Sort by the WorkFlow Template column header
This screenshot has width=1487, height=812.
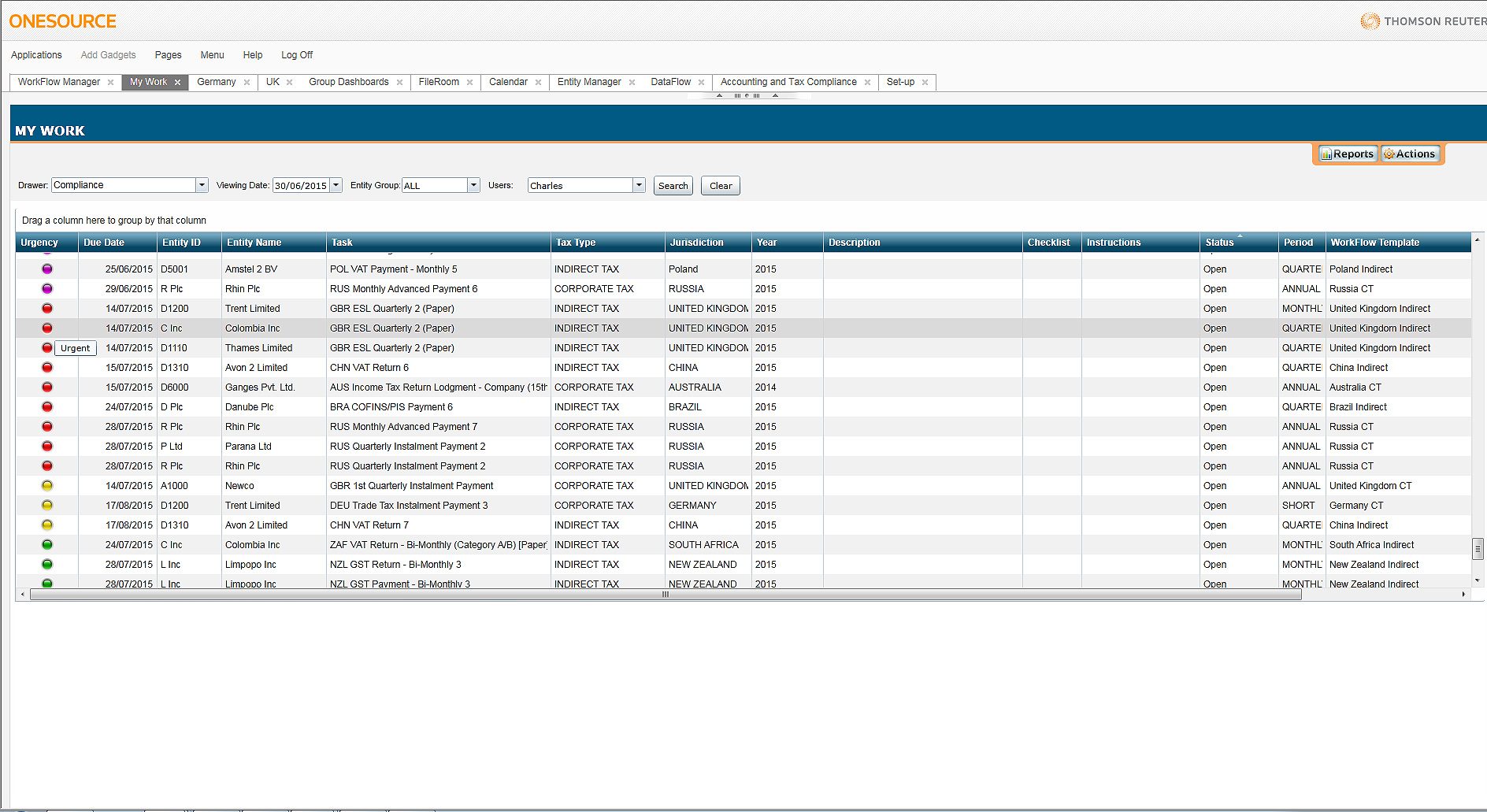[x=1398, y=243]
